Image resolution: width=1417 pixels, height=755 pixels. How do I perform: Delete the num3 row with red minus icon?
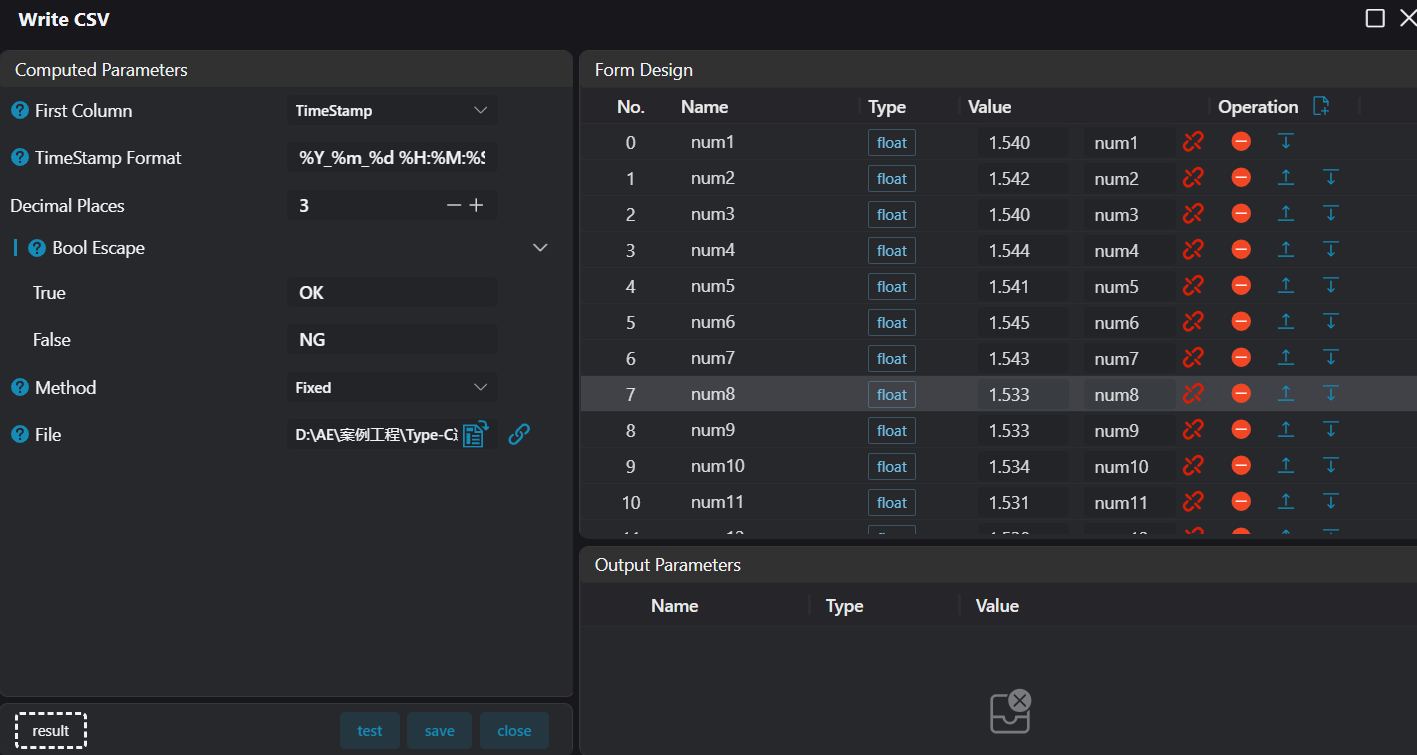(x=1241, y=214)
